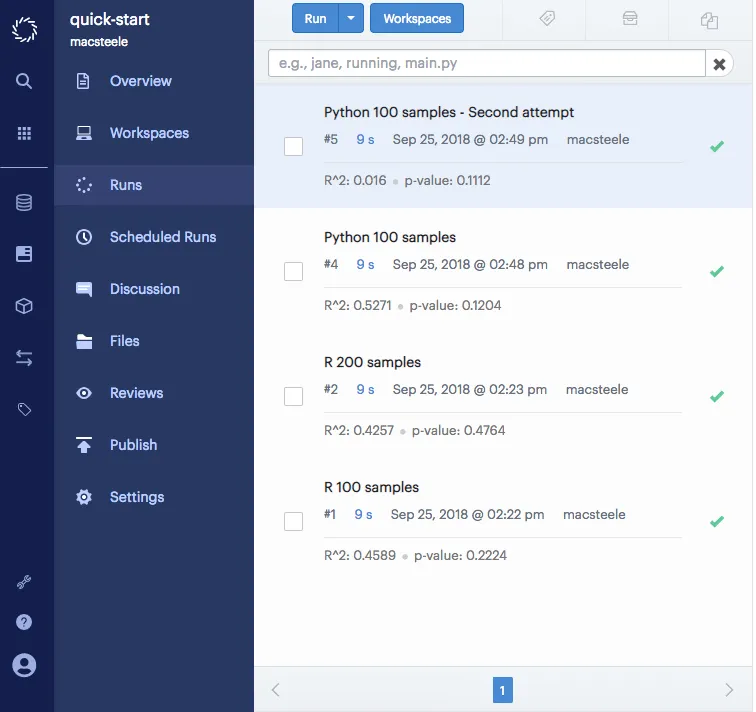
Task: Go to next page with right chevron
Action: pos(729,689)
